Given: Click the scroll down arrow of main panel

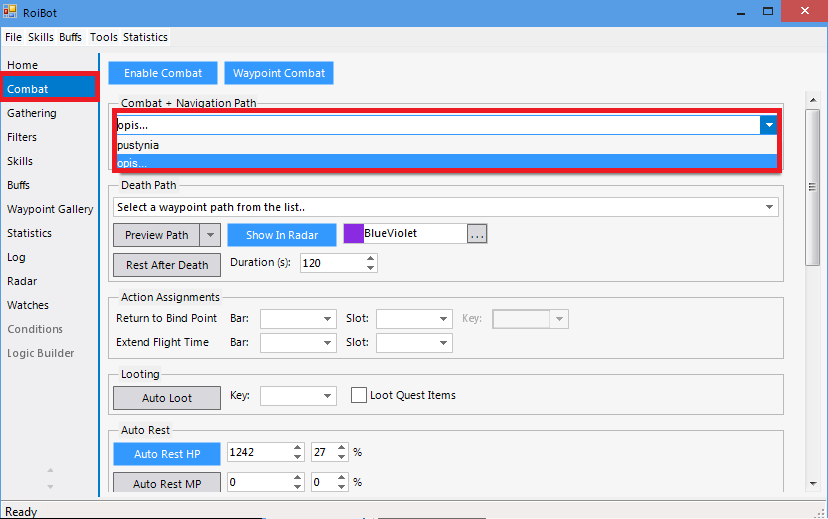Looking at the screenshot, I should tap(813, 484).
